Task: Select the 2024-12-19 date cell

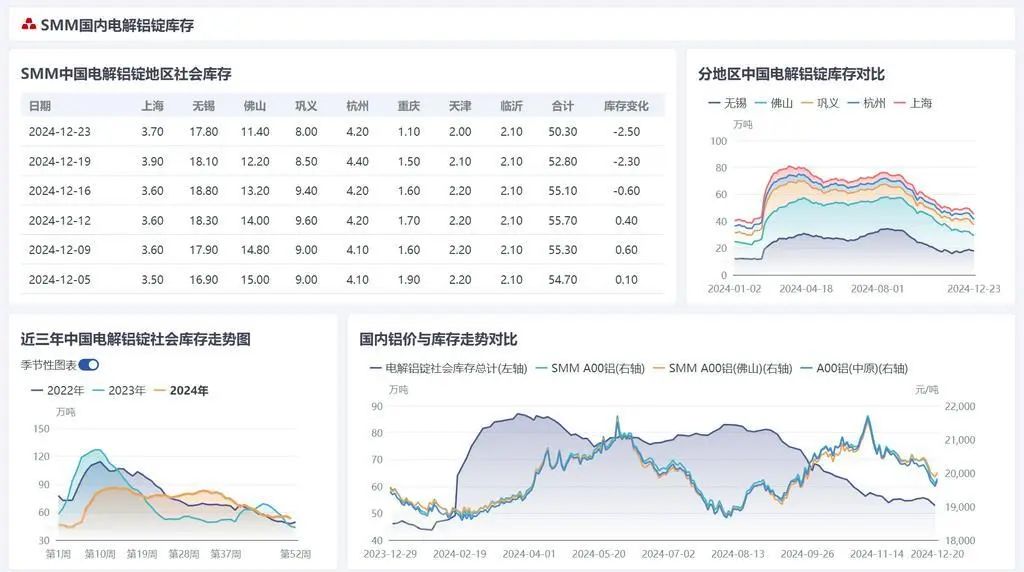Action: tap(59, 161)
